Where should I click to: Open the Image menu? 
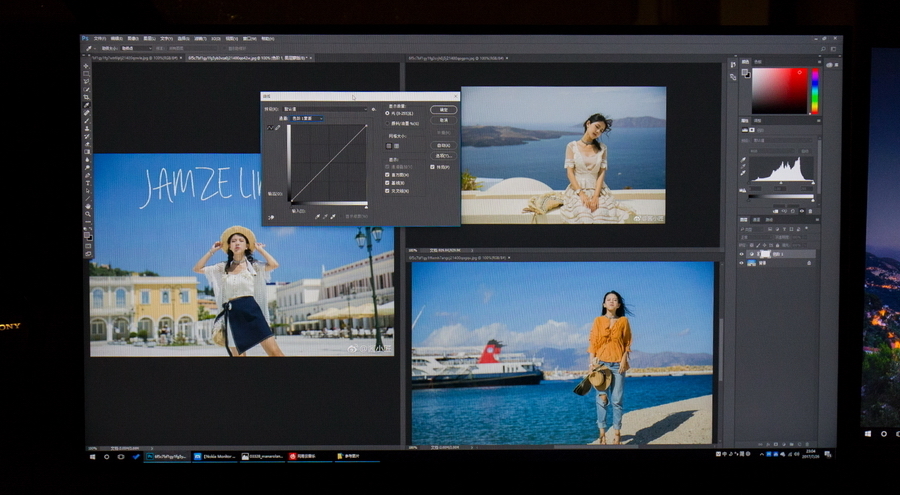tap(133, 38)
